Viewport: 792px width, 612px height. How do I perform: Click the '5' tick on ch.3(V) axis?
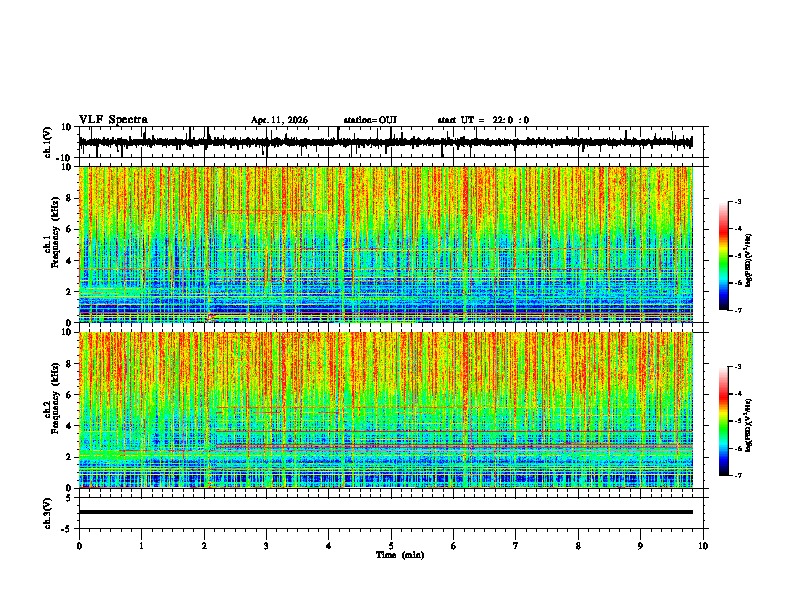pyautogui.click(x=70, y=497)
